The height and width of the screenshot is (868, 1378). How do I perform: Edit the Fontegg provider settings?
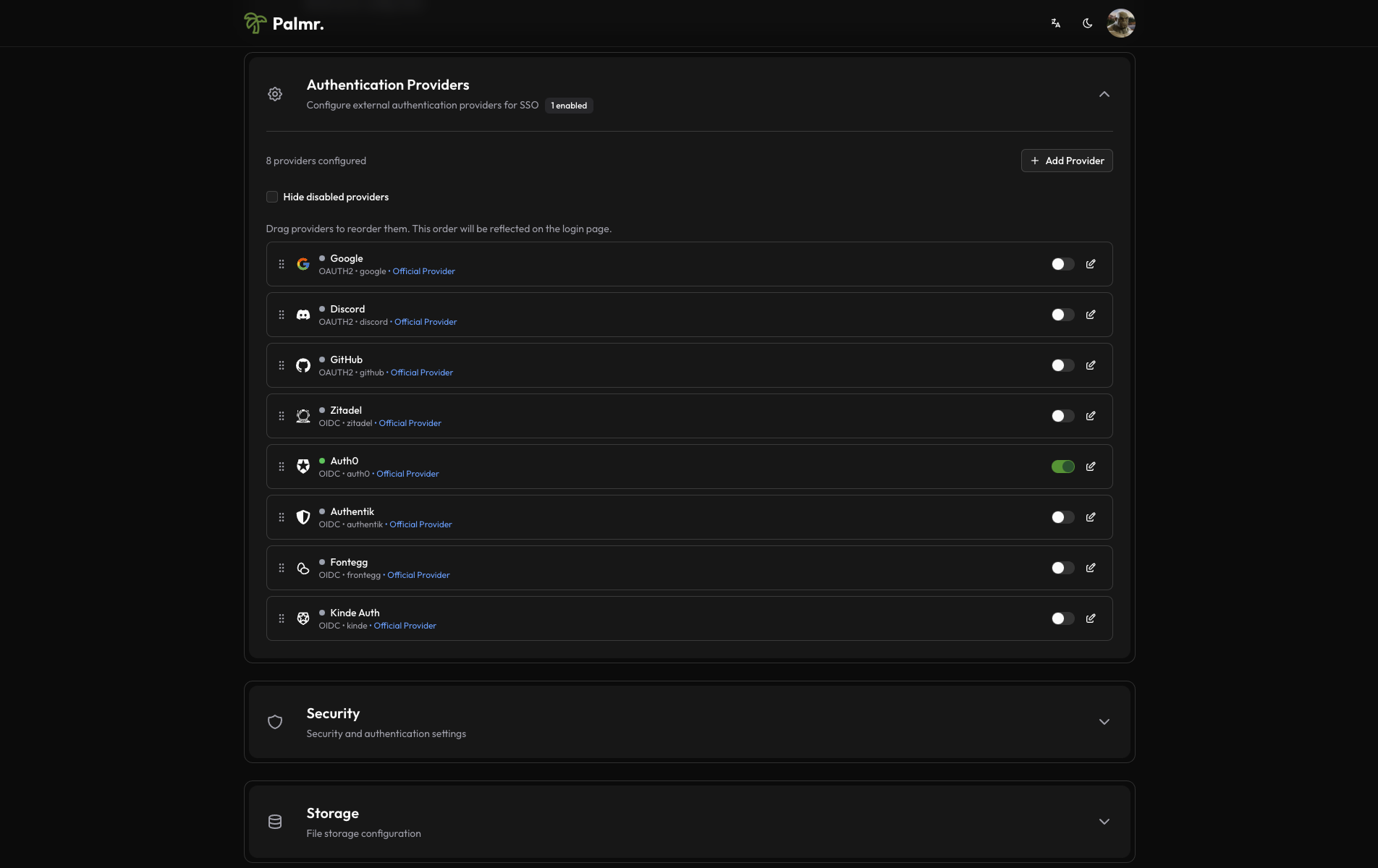coord(1091,568)
